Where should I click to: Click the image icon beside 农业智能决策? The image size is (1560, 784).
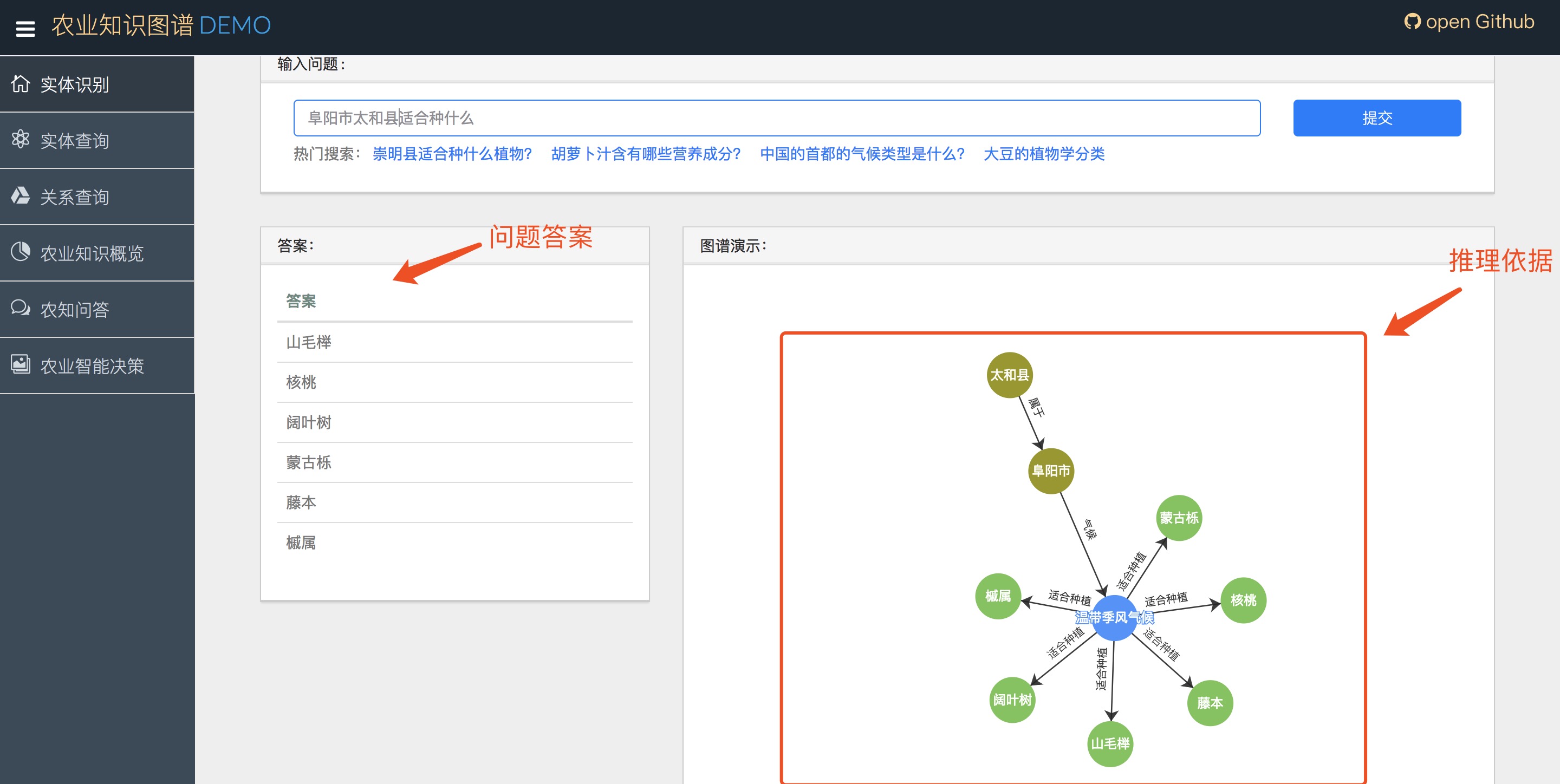[21, 364]
